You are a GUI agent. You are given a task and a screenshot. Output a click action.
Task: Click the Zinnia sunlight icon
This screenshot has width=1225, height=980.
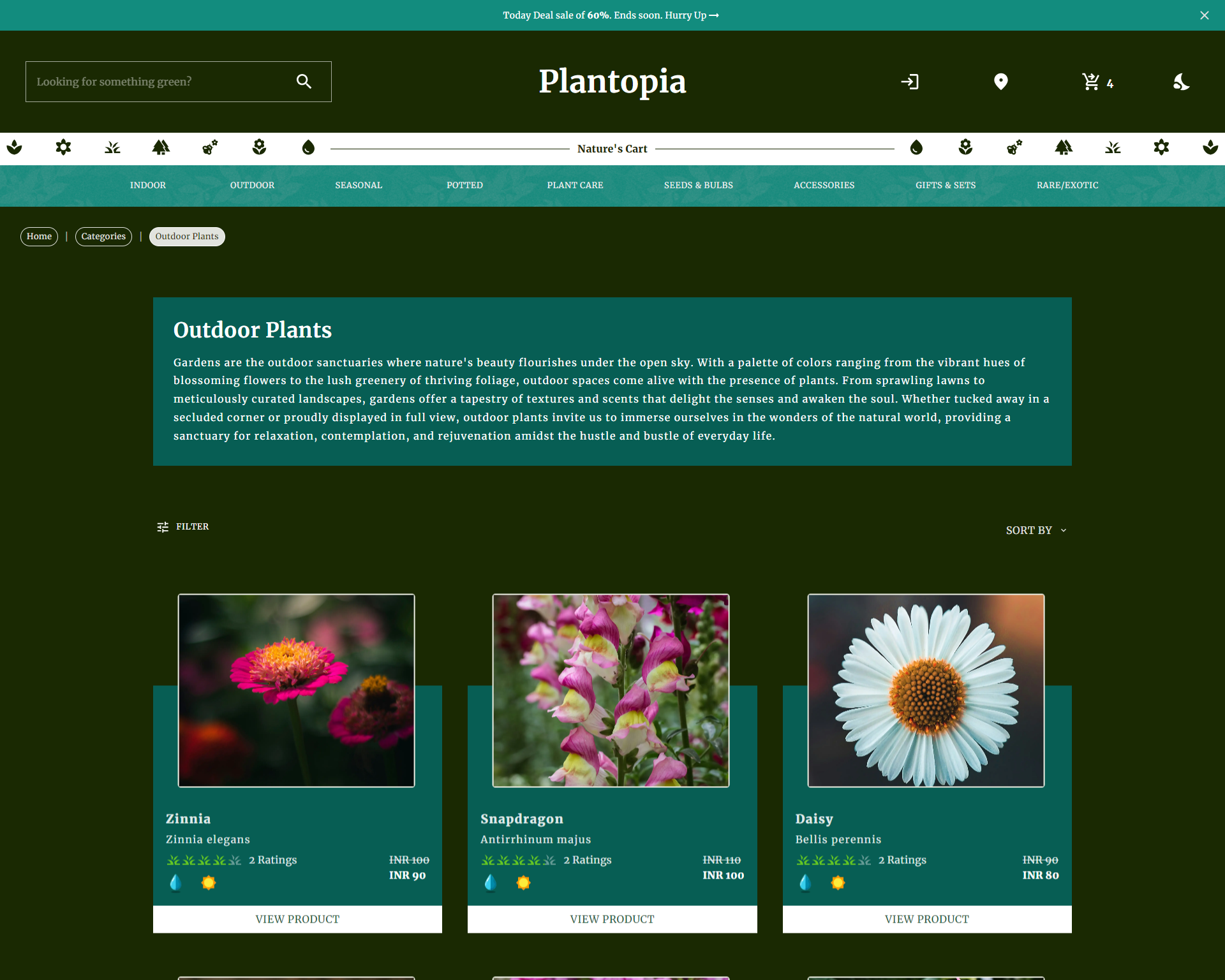(x=209, y=883)
